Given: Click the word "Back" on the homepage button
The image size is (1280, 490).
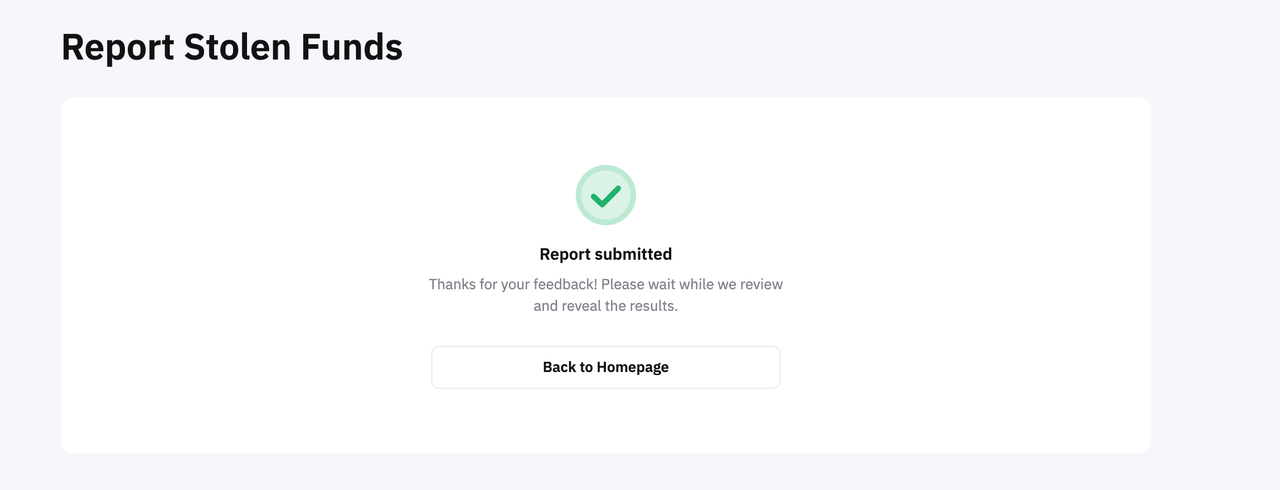Looking at the screenshot, I should coord(559,367).
